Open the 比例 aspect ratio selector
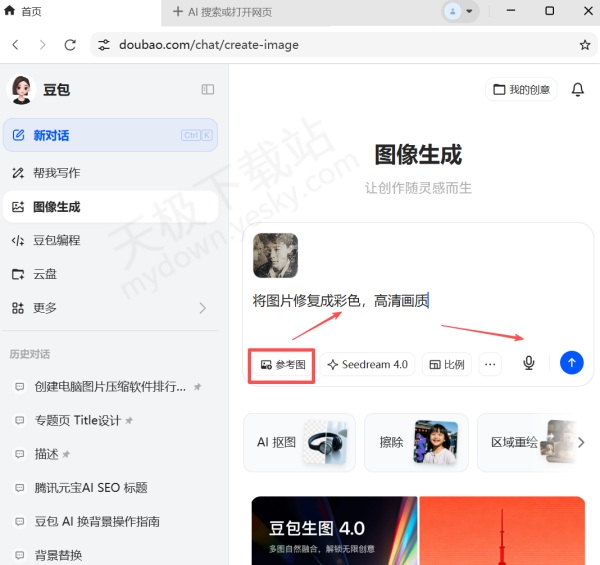The height and width of the screenshot is (565, 600). click(x=446, y=364)
